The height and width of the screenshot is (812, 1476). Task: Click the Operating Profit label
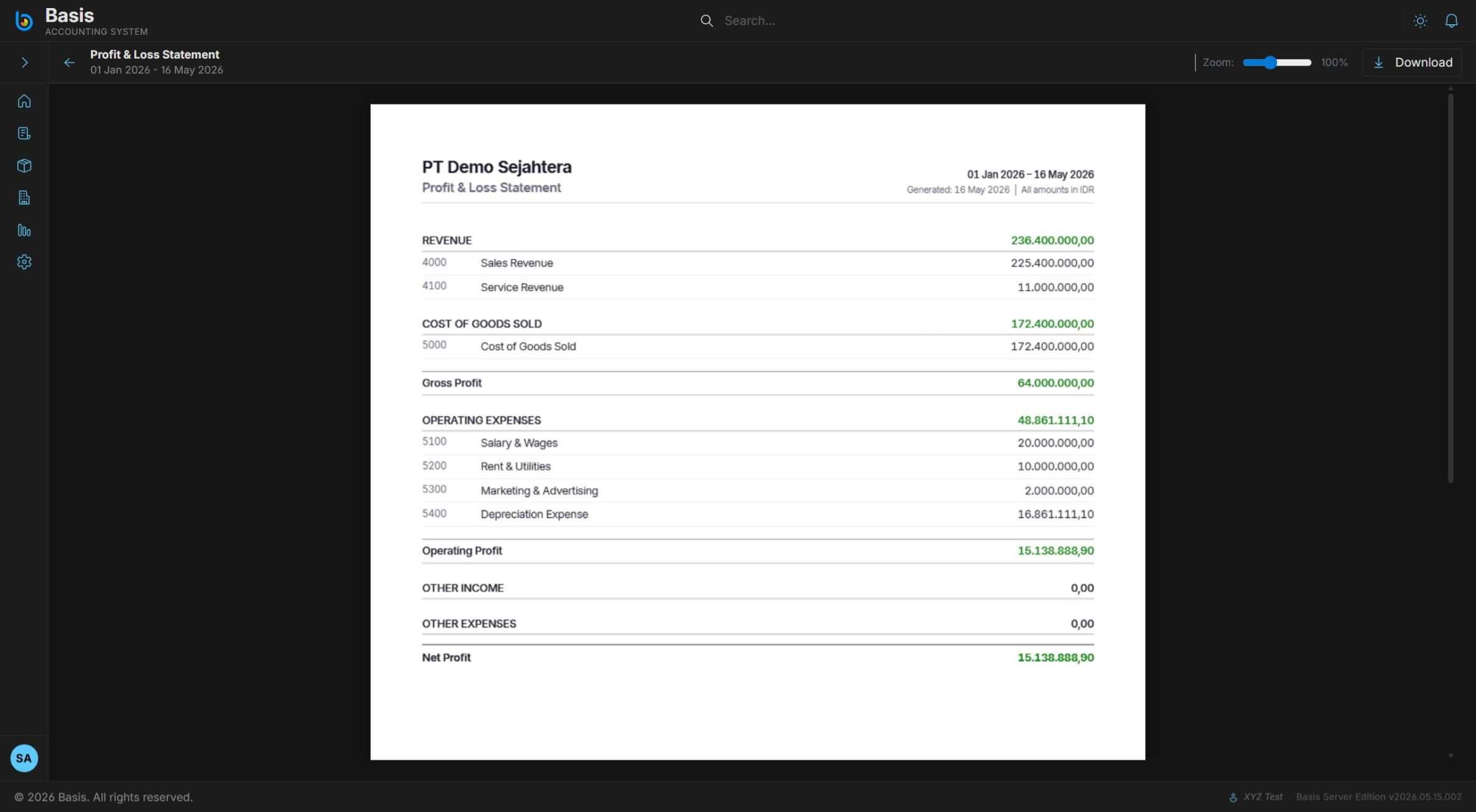462,551
